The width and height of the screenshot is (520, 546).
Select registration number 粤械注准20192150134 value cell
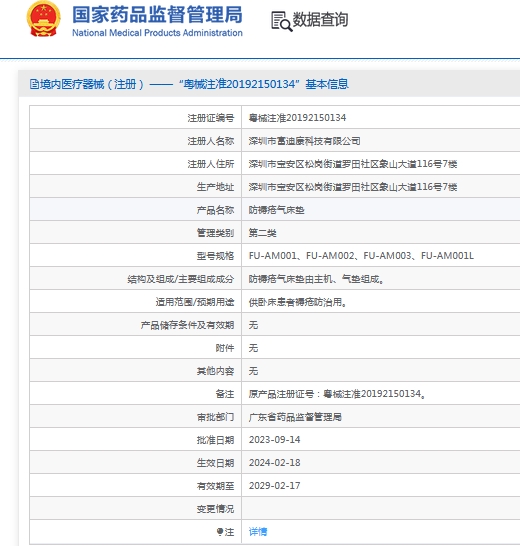pos(297,118)
